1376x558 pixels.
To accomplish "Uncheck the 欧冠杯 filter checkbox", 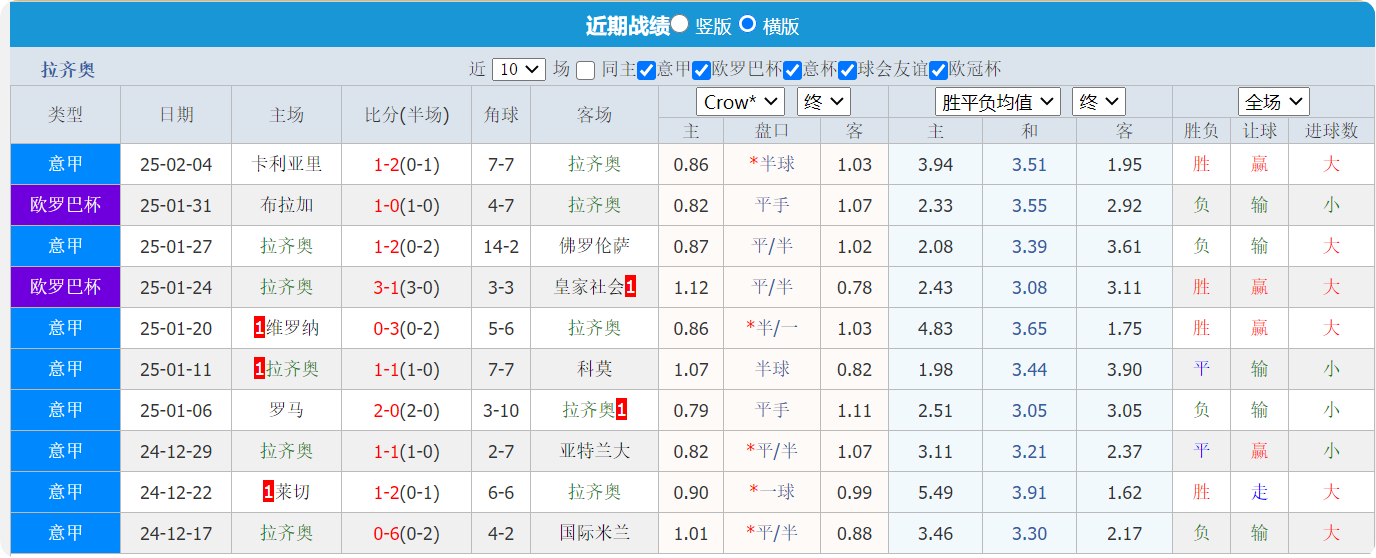I will click(938, 70).
